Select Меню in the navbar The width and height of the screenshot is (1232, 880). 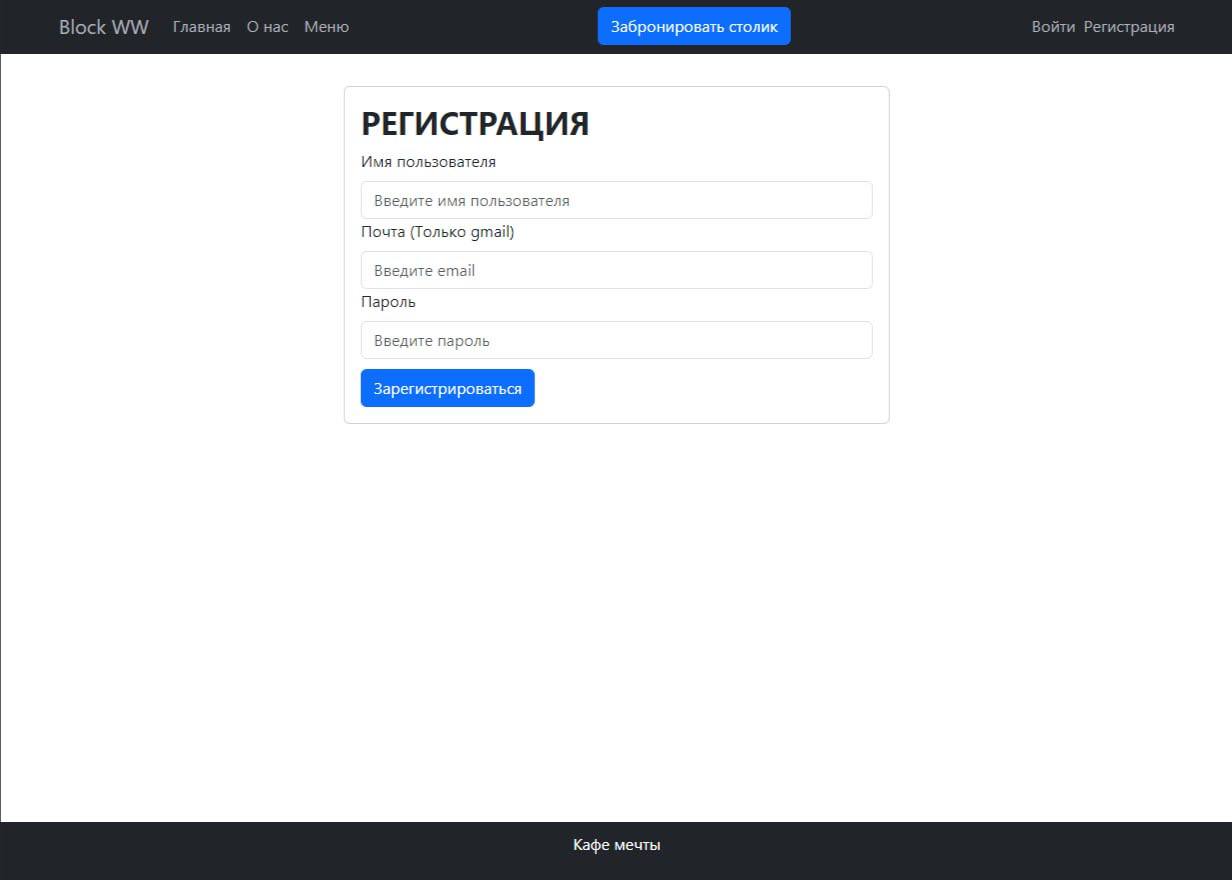click(326, 27)
